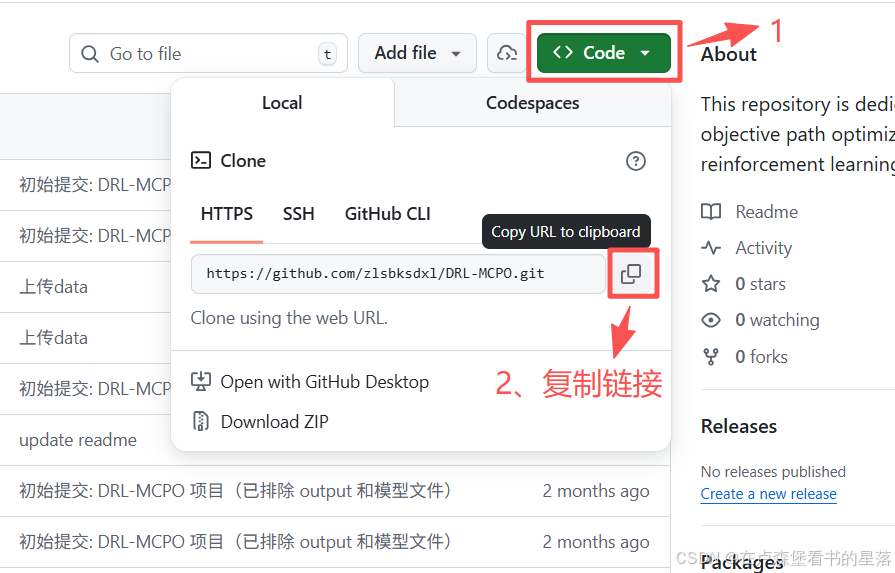This screenshot has width=895, height=573.
Task: Copy the clone URL to clipboard
Action: coord(631,274)
